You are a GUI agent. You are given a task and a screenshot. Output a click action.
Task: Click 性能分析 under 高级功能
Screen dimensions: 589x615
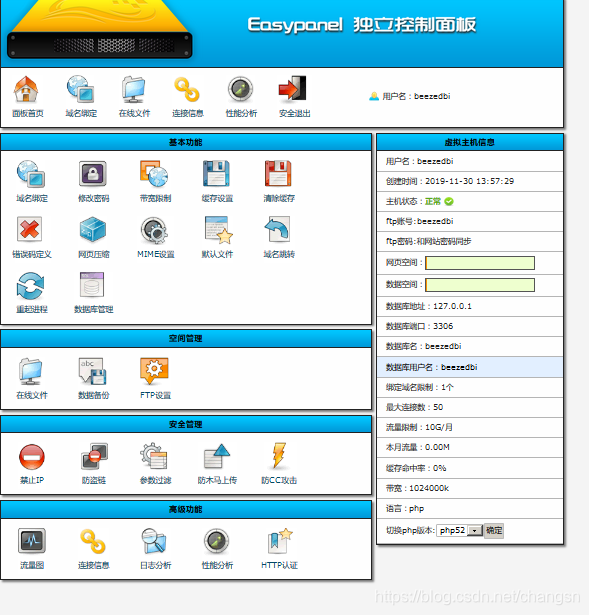(x=216, y=541)
